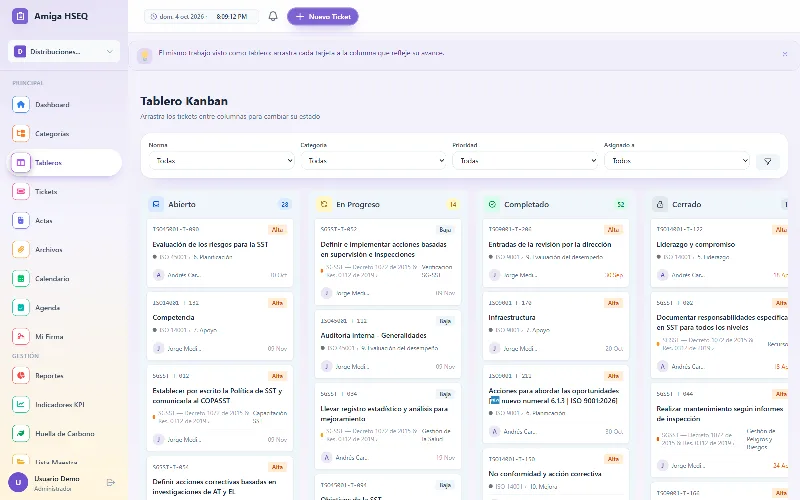
Task: Open Archivos in the sidebar
Action: click(64, 250)
